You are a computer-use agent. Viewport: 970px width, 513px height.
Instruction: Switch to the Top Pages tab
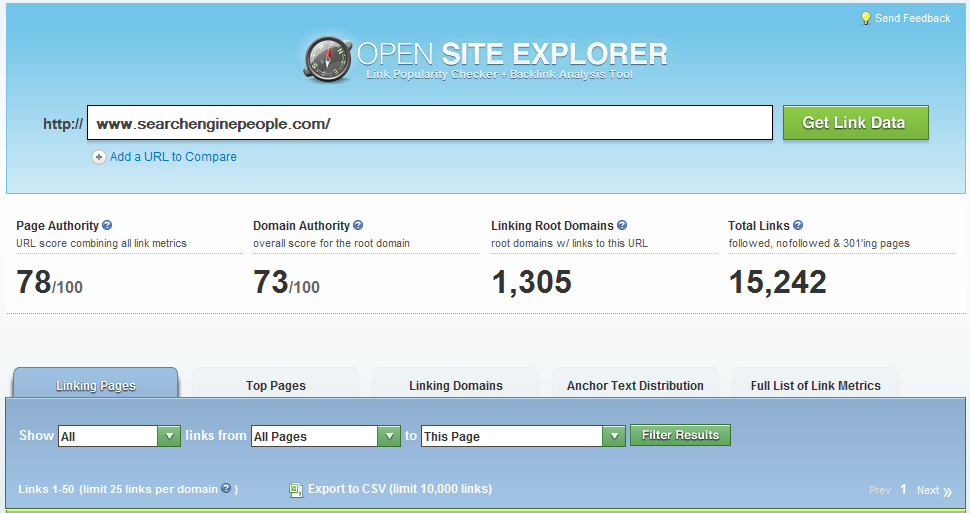(276, 385)
